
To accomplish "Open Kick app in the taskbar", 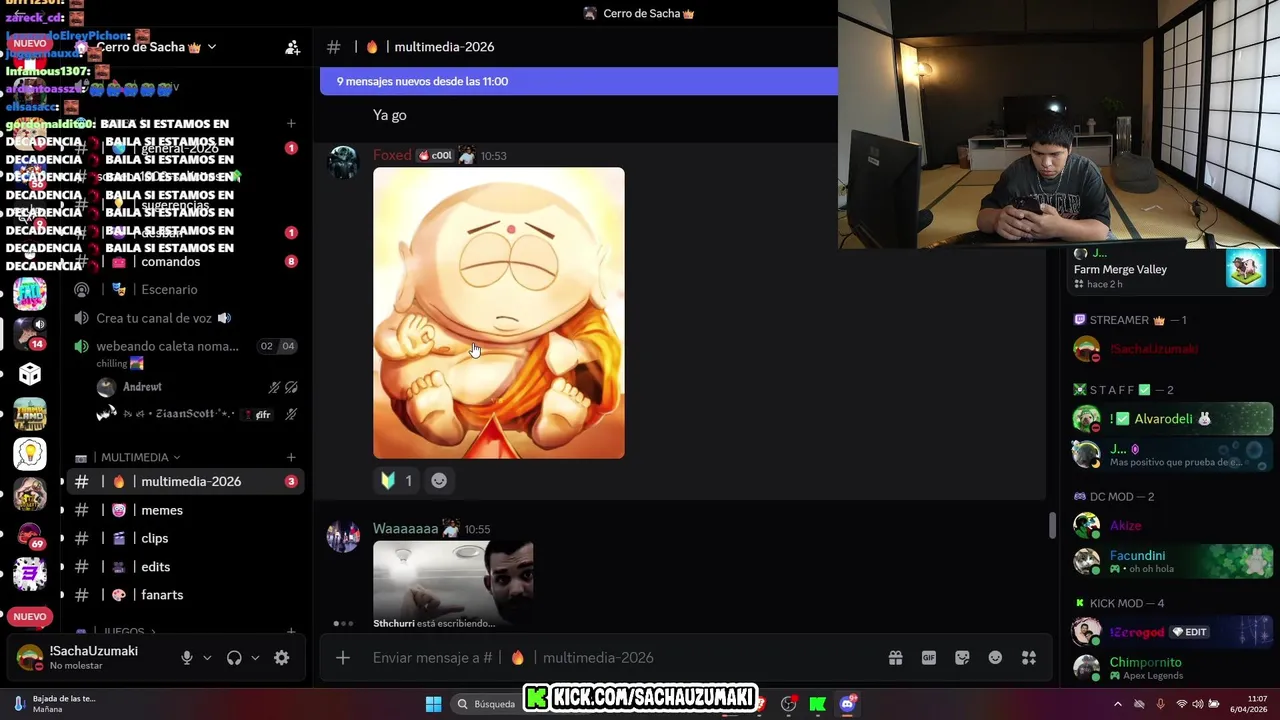I will pos(818,704).
